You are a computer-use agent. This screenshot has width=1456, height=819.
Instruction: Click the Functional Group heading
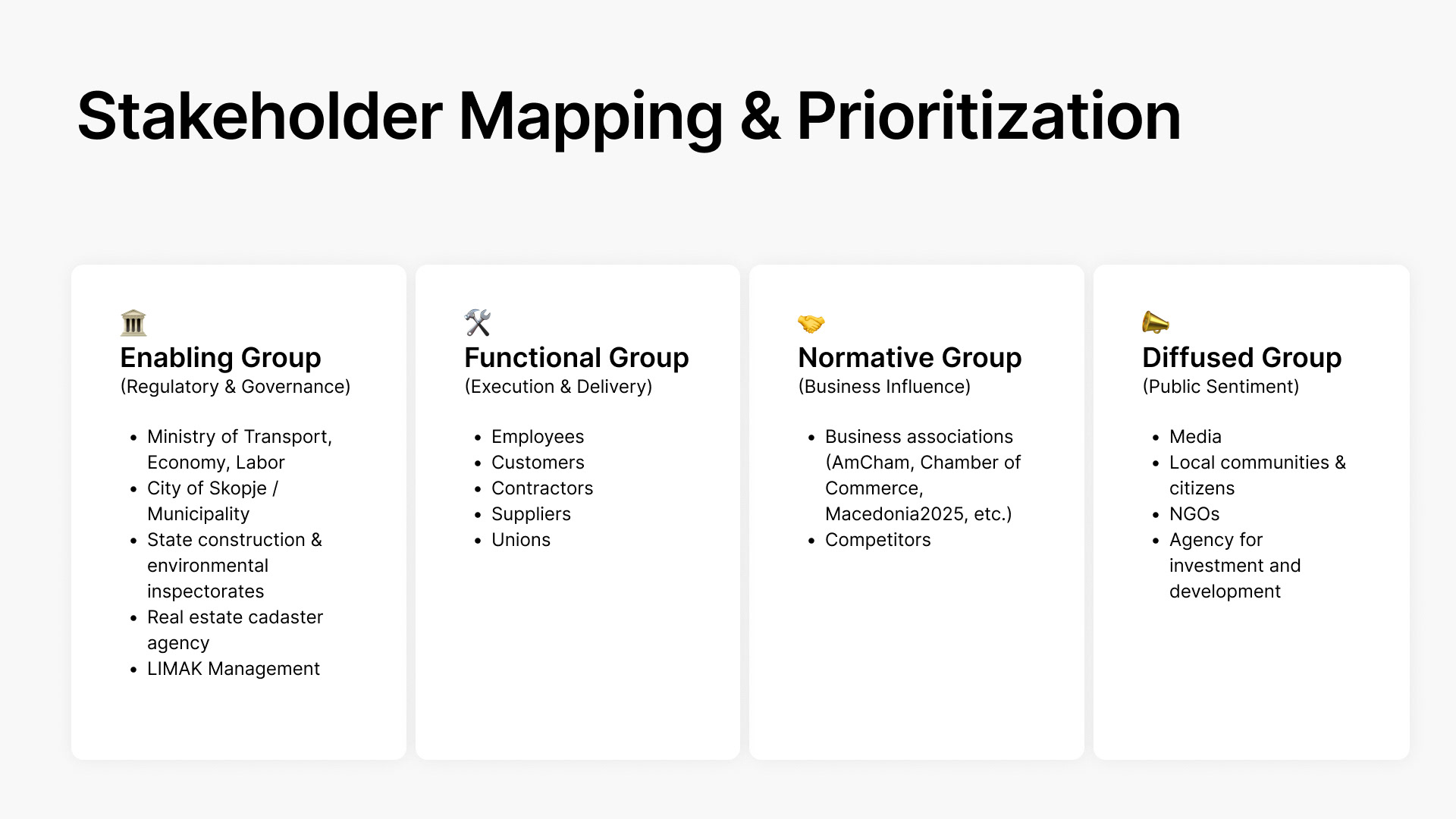(576, 357)
